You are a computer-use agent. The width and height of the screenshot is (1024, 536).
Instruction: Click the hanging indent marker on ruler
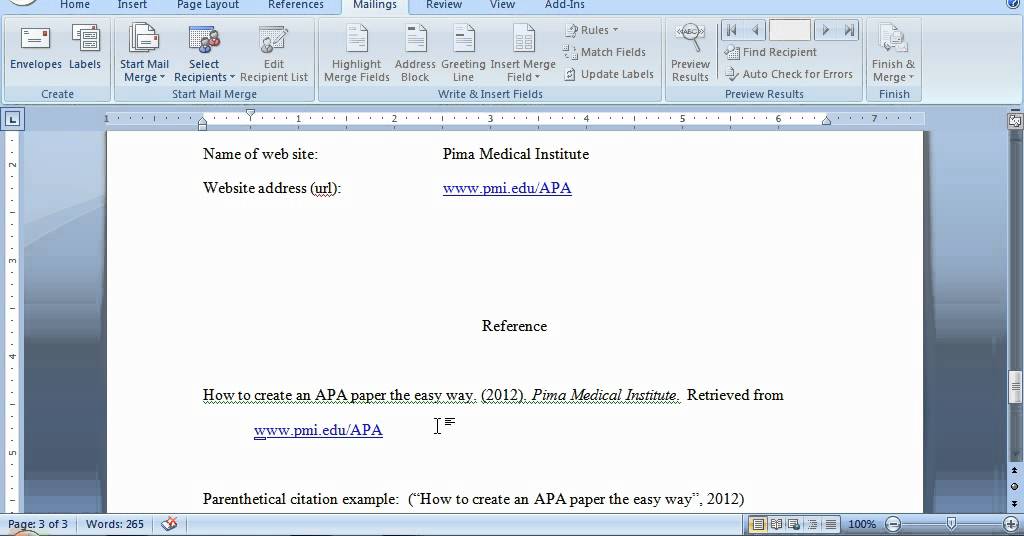(x=202, y=120)
